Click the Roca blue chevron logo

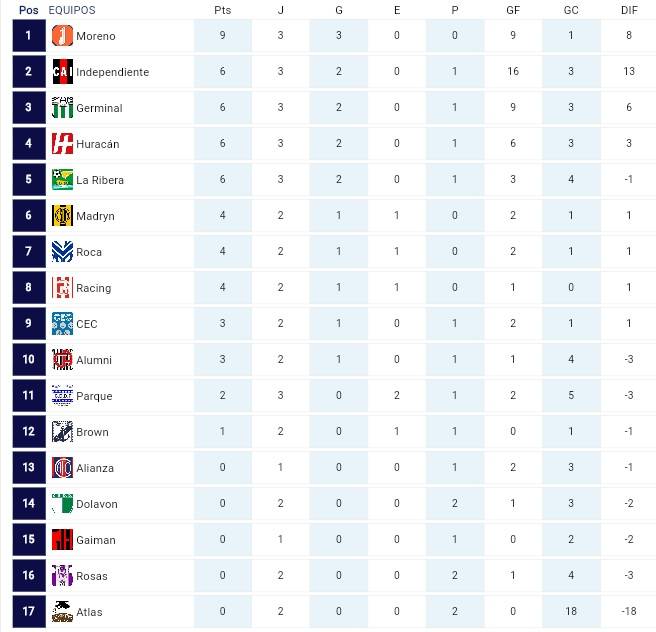coord(62,251)
